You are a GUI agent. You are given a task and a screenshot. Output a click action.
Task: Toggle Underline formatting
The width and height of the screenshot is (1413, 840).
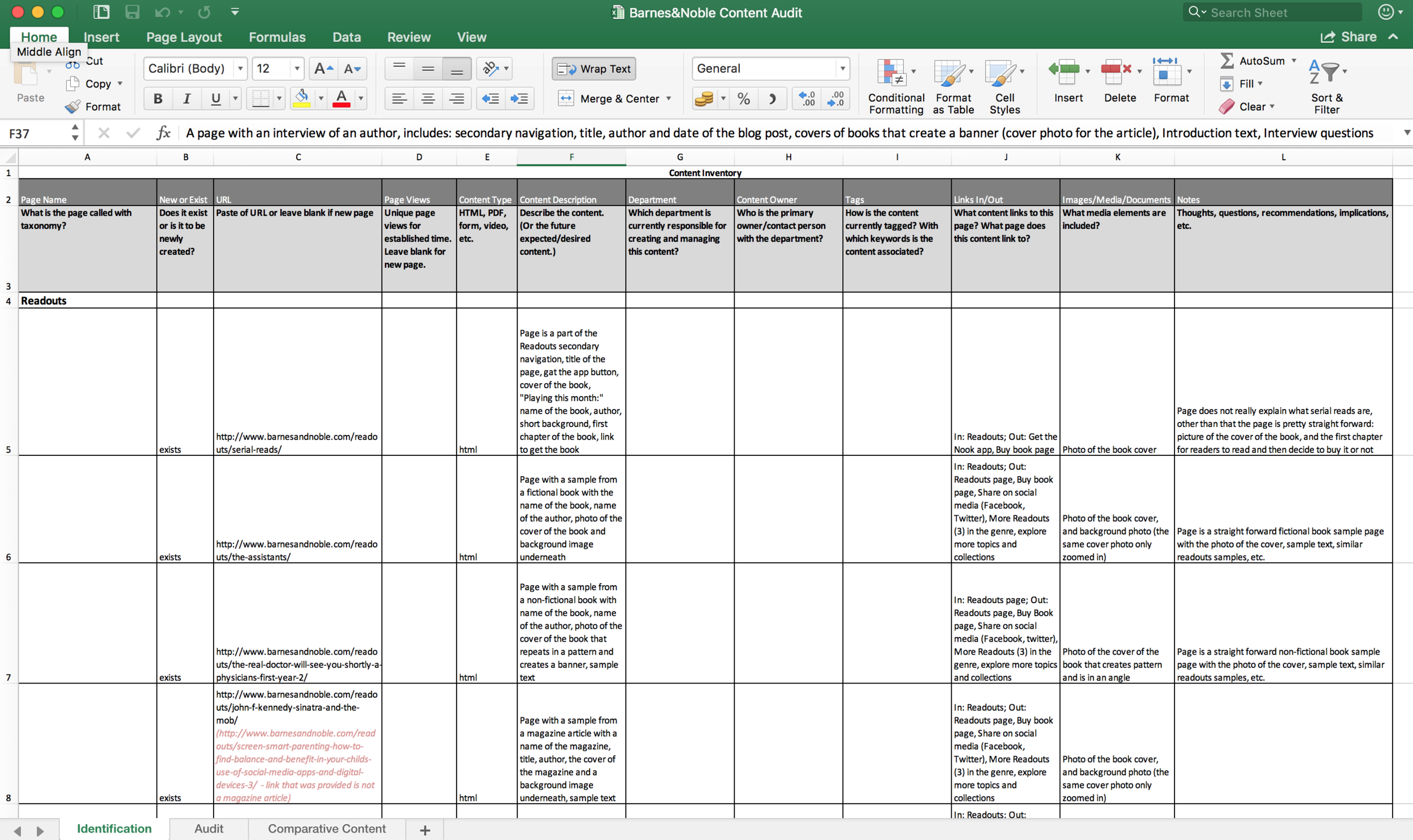[x=215, y=98]
